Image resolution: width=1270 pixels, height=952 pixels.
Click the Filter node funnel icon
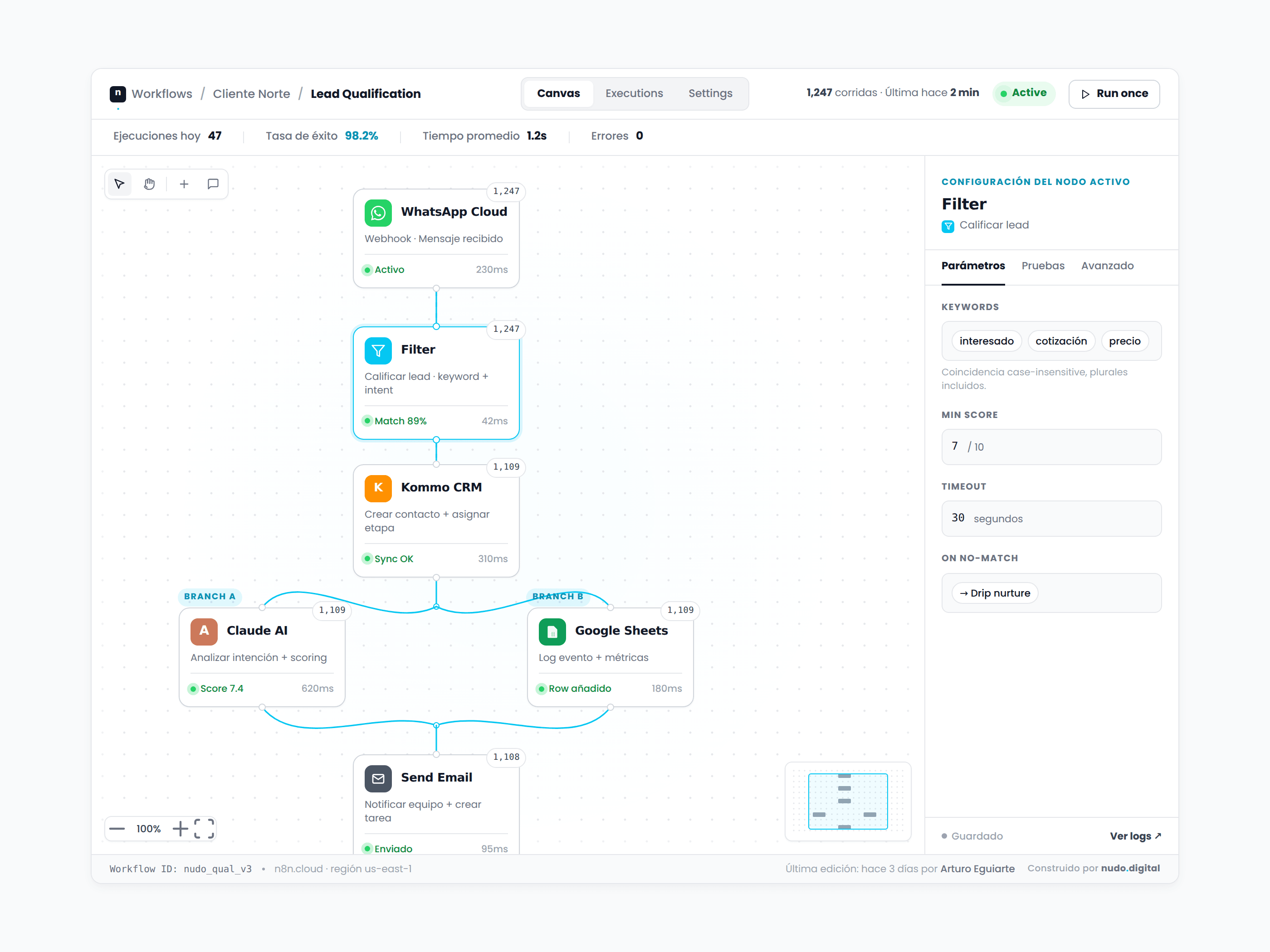[x=378, y=350]
